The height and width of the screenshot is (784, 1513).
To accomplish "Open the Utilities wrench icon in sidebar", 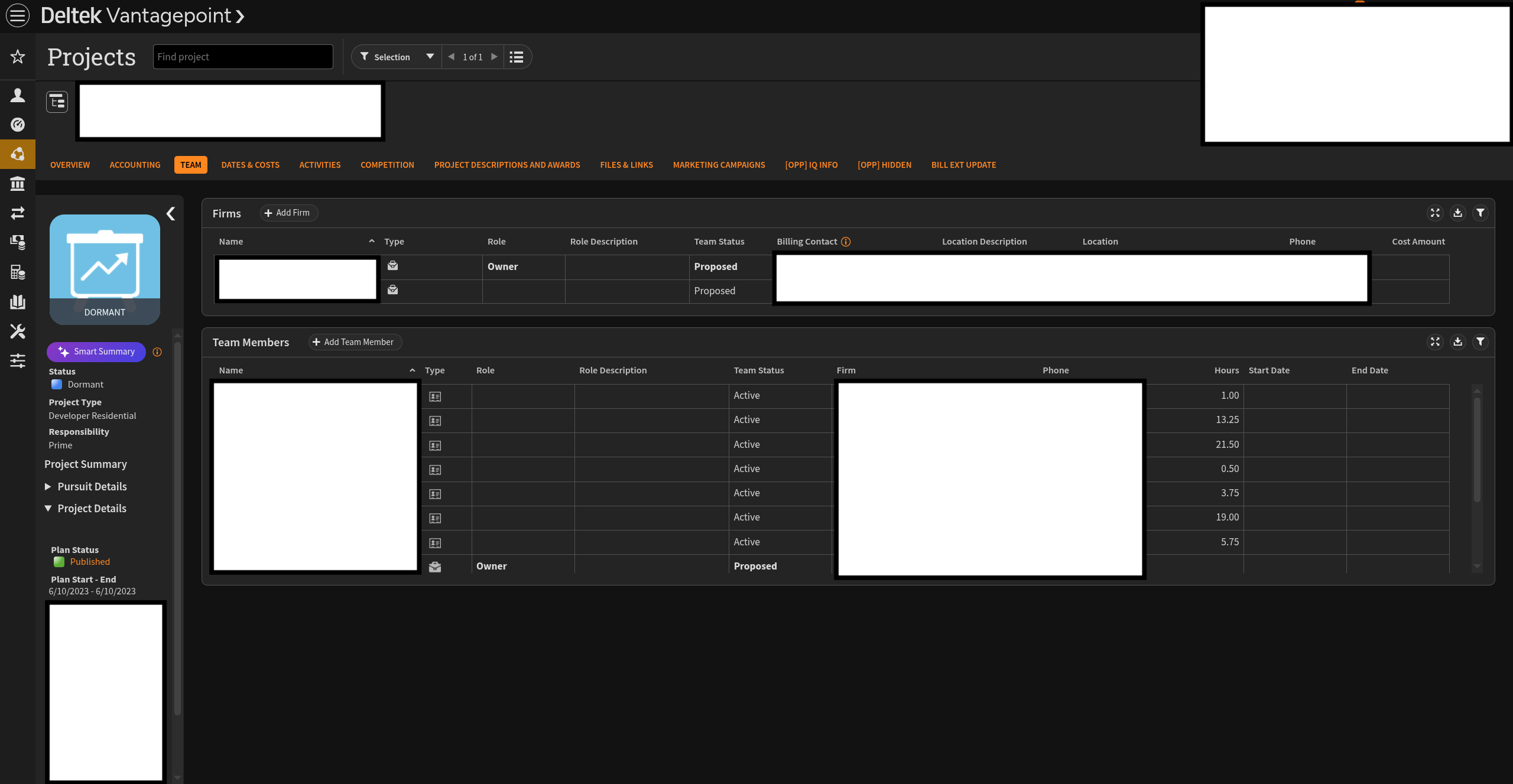I will click(18, 331).
